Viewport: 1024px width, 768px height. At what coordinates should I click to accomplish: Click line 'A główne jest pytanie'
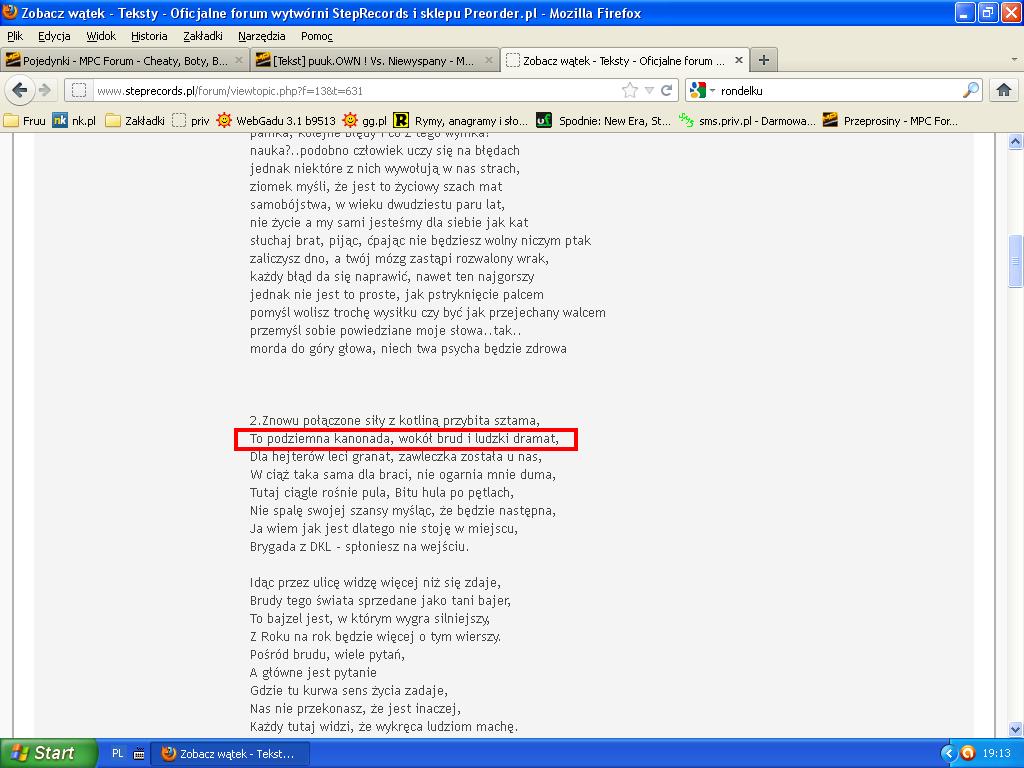pyautogui.click(x=313, y=672)
